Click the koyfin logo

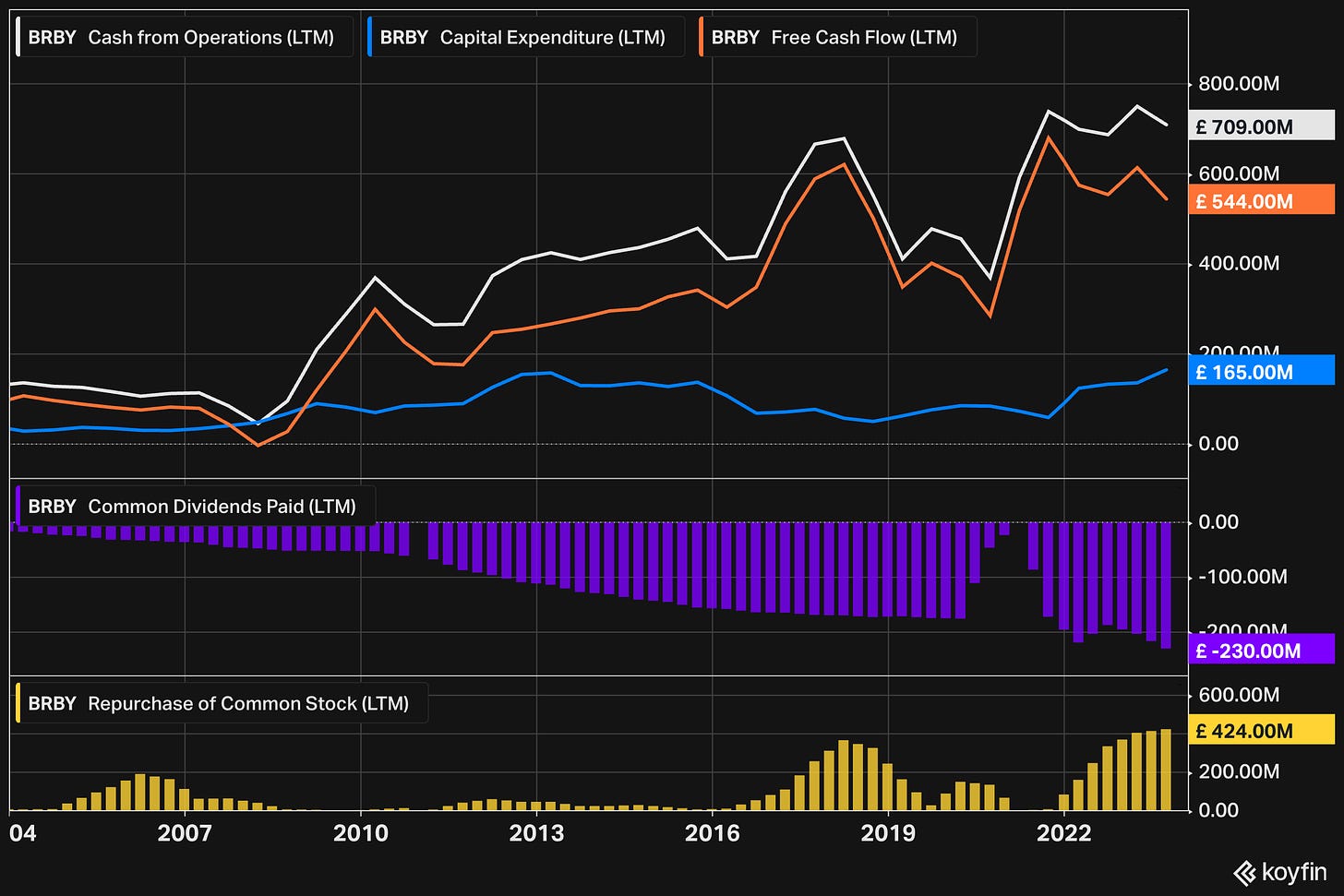[x=1279, y=872]
